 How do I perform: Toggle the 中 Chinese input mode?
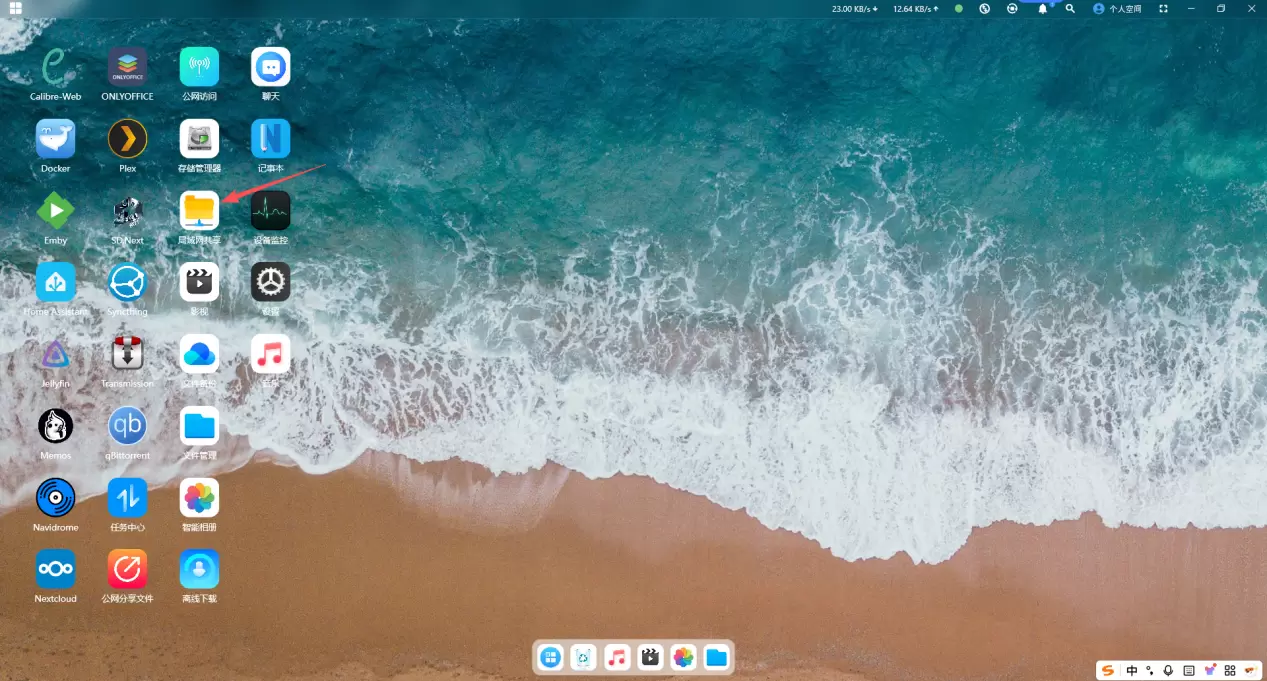(x=1132, y=670)
